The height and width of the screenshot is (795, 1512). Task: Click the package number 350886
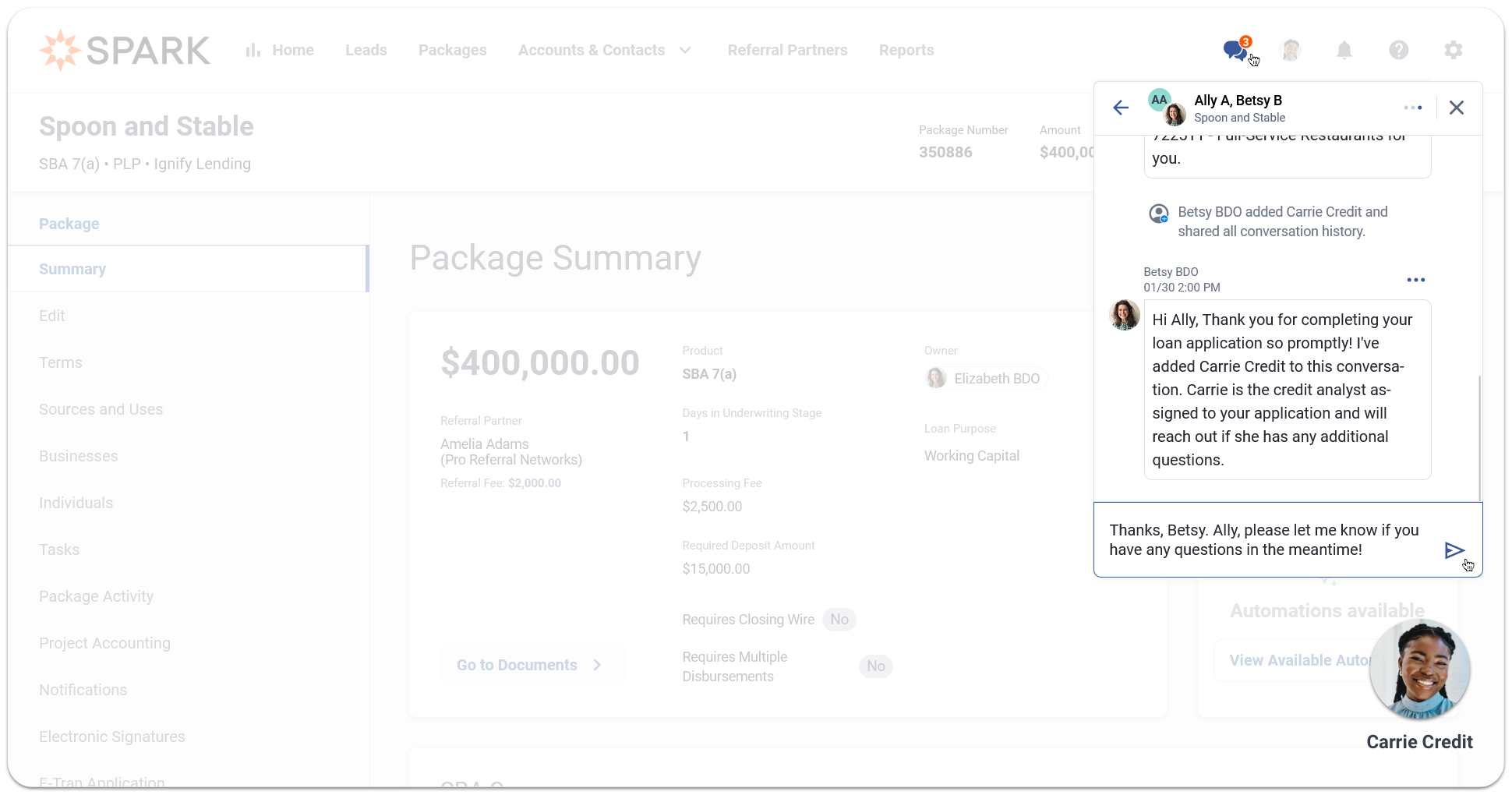(945, 152)
